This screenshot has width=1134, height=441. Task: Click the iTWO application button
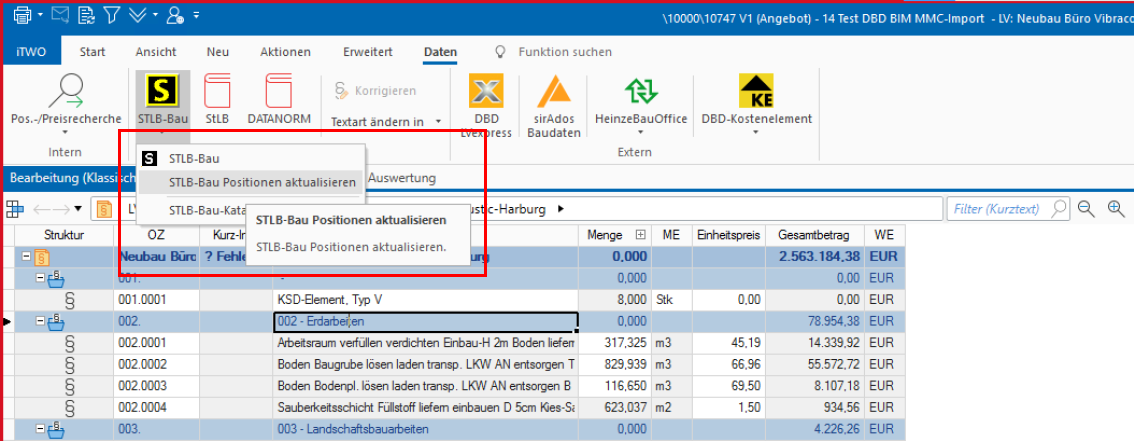[x=31, y=52]
